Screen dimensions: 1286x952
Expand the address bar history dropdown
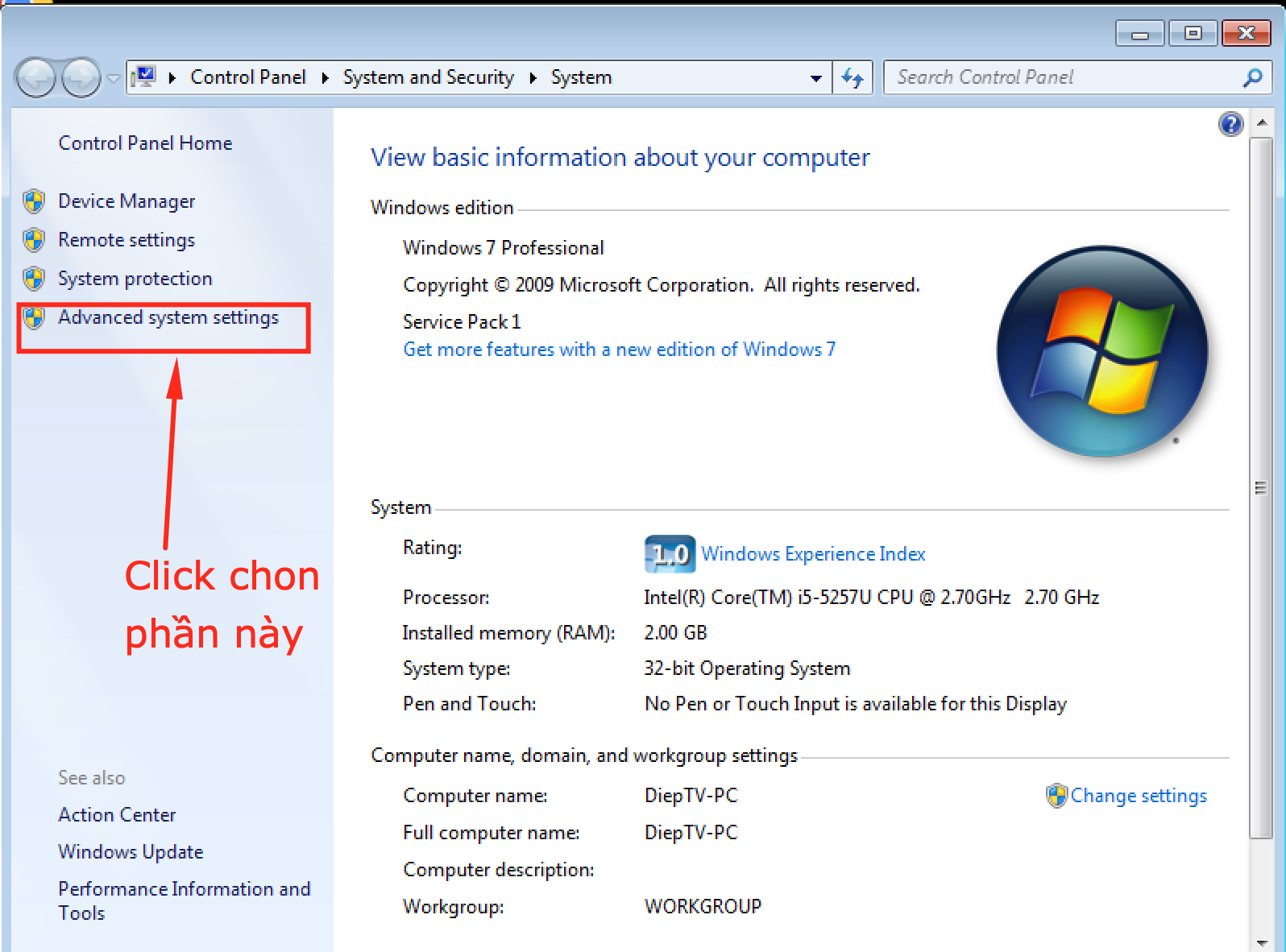815,78
